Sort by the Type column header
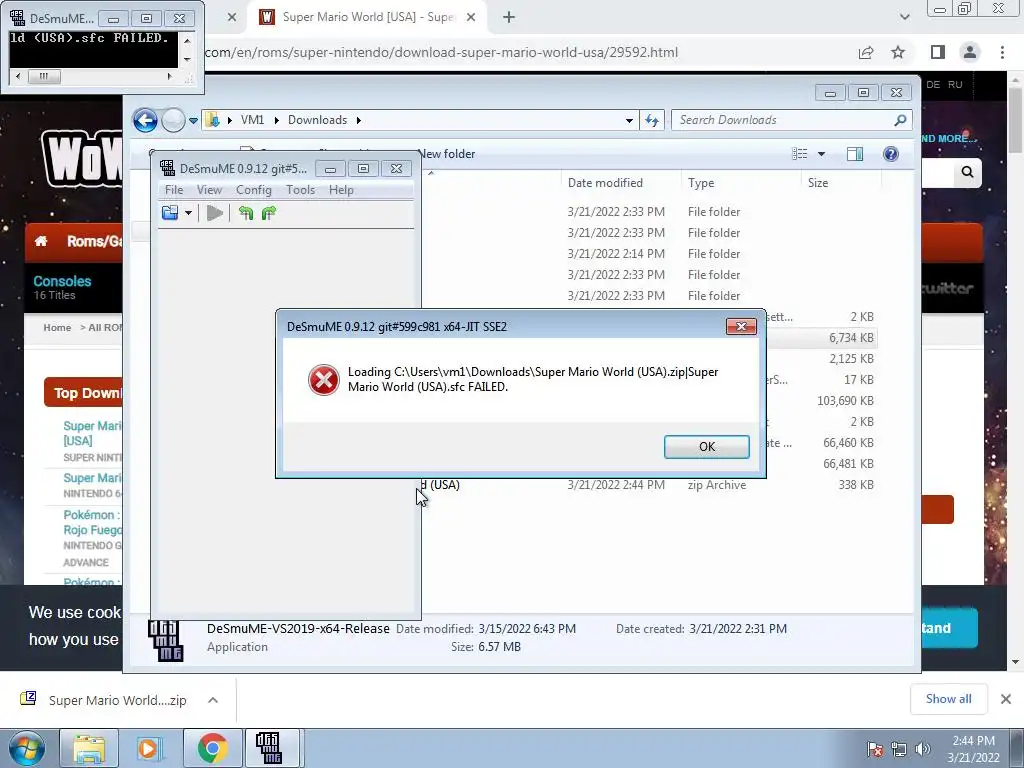The image size is (1024, 768). pyautogui.click(x=701, y=183)
